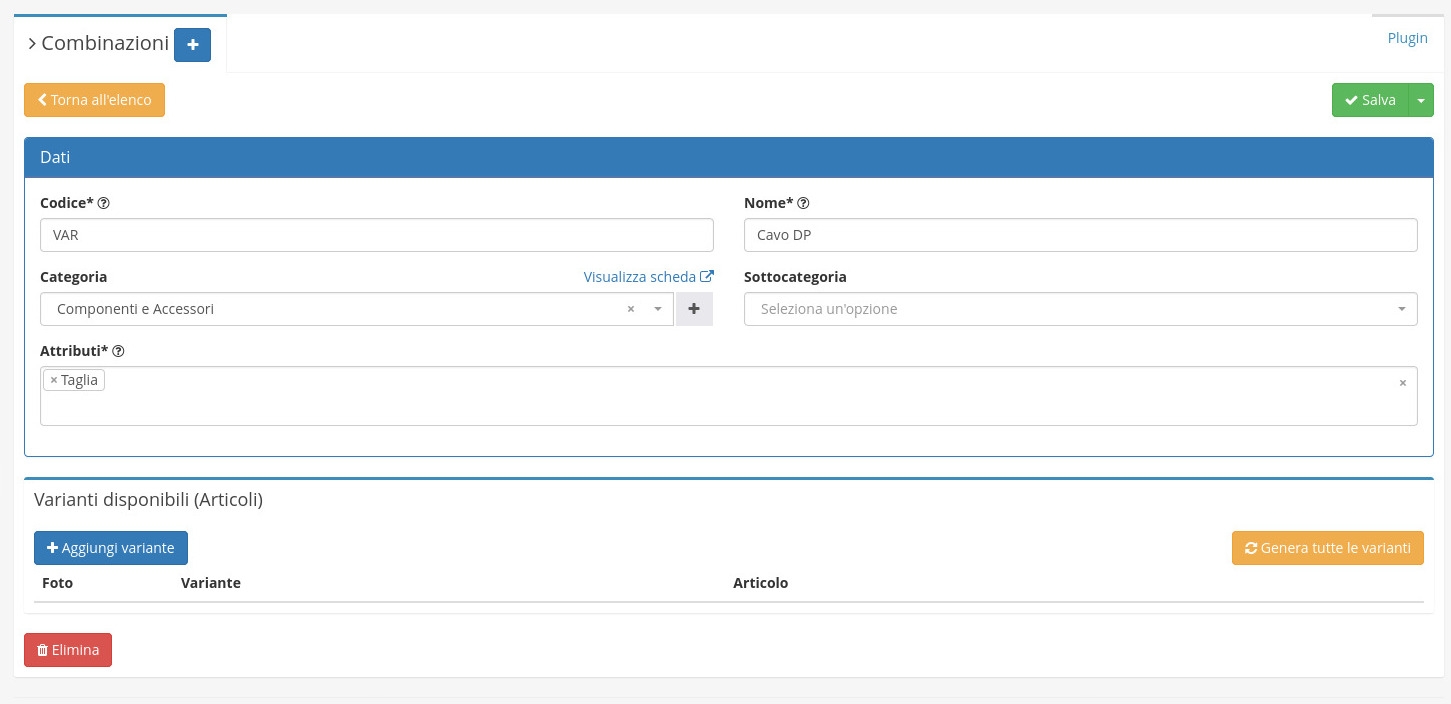Click the help icon next to Attributi
This screenshot has height=704, width=1451.
[x=118, y=351]
